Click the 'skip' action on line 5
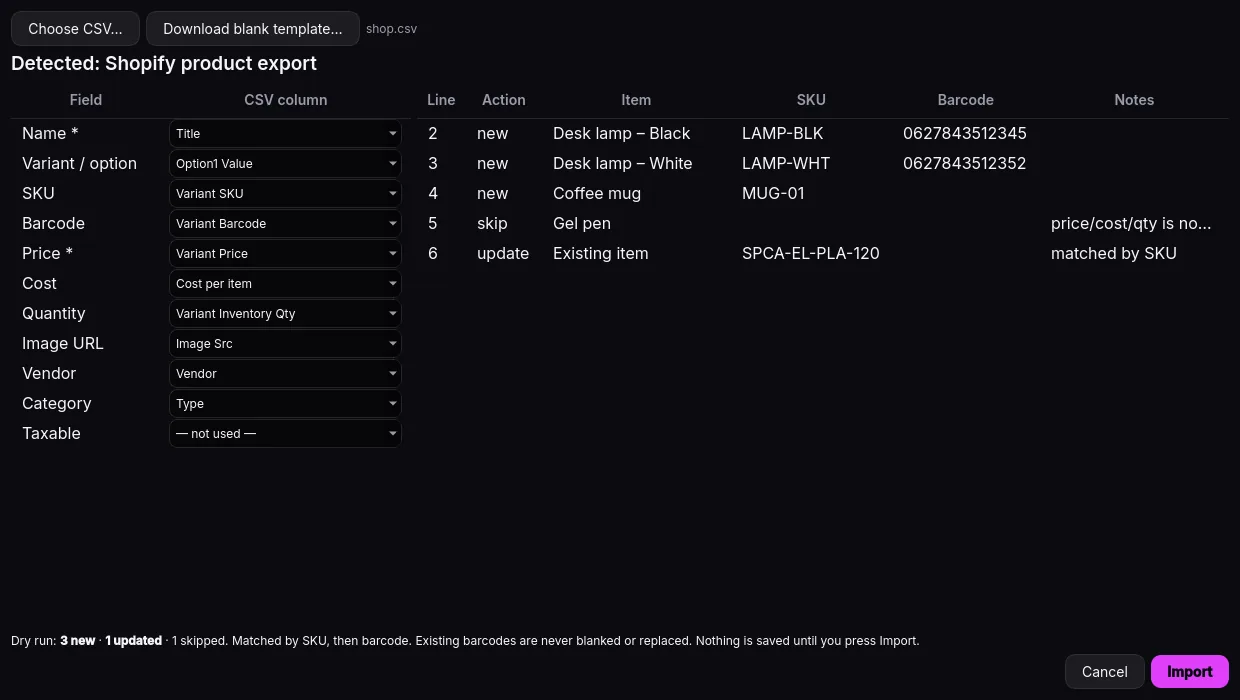Image resolution: width=1240 pixels, height=700 pixels. click(x=492, y=224)
